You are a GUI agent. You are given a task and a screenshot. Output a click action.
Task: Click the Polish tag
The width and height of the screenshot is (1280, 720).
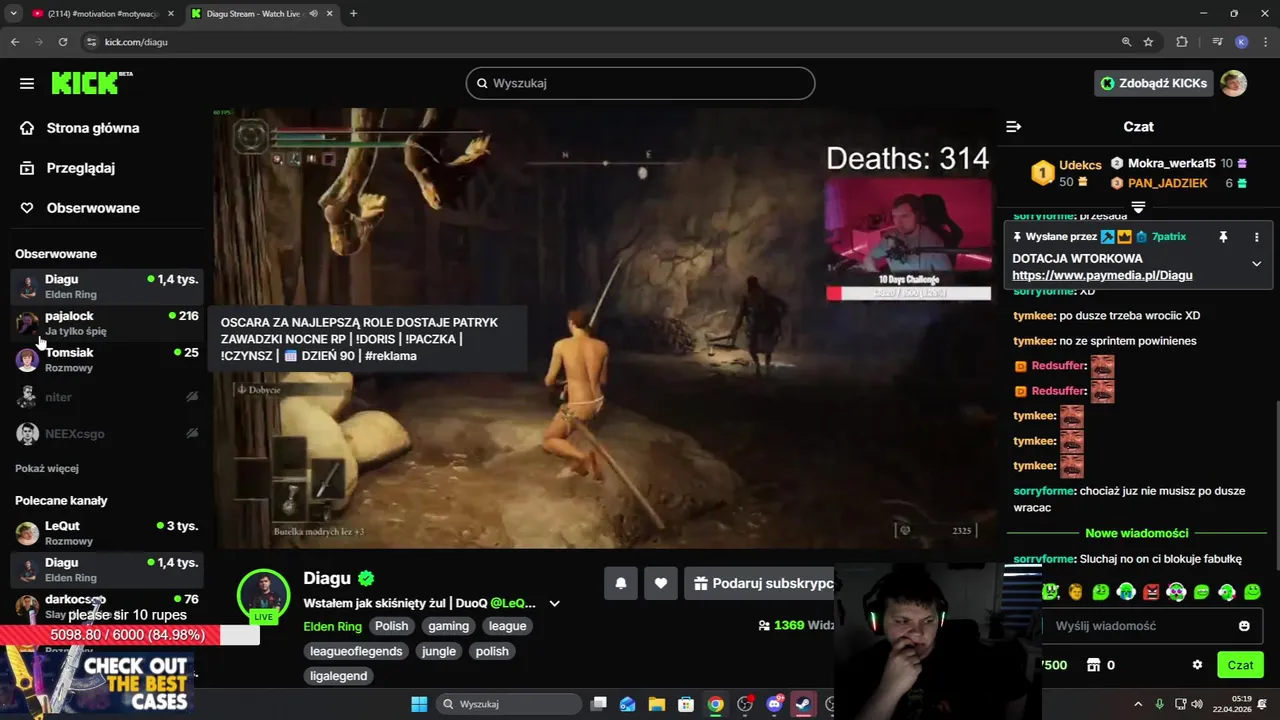click(391, 626)
